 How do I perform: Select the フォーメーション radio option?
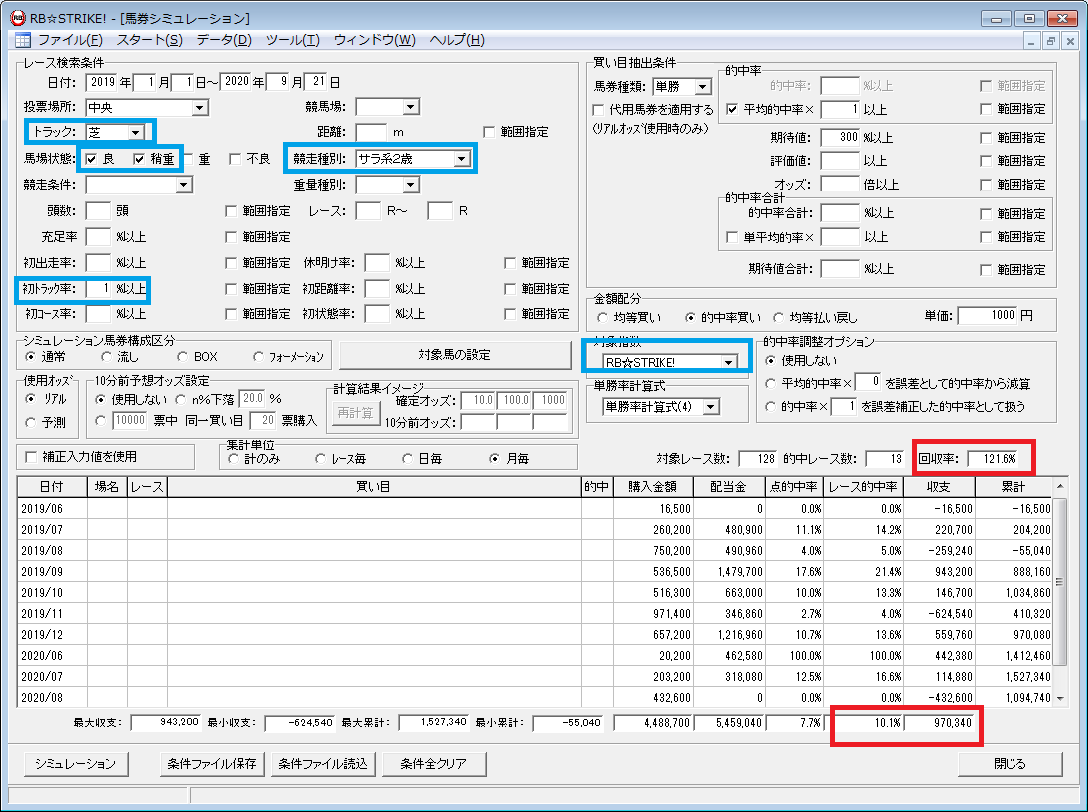tap(258, 357)
